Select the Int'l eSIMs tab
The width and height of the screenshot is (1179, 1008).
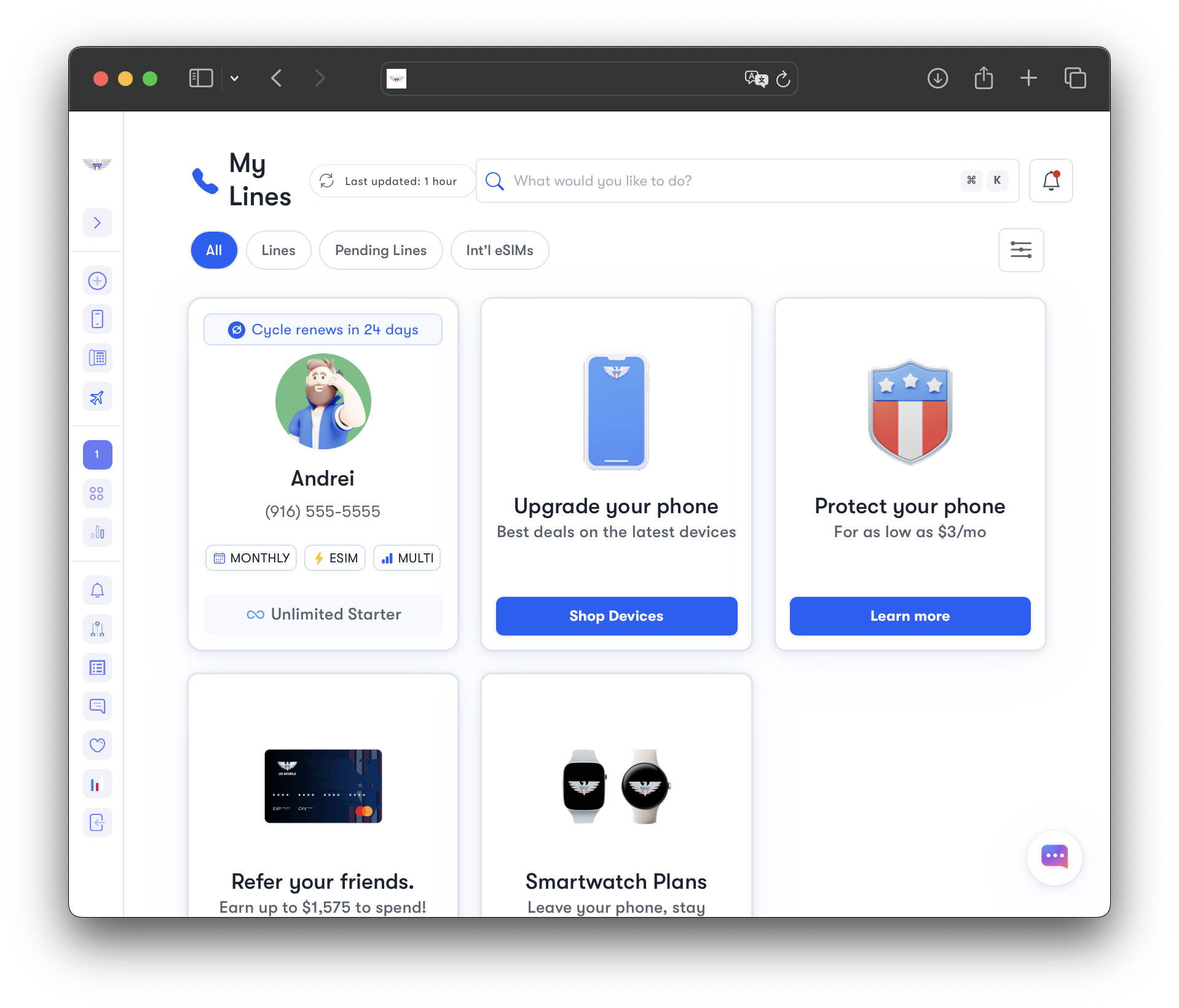tap(499, 250)
